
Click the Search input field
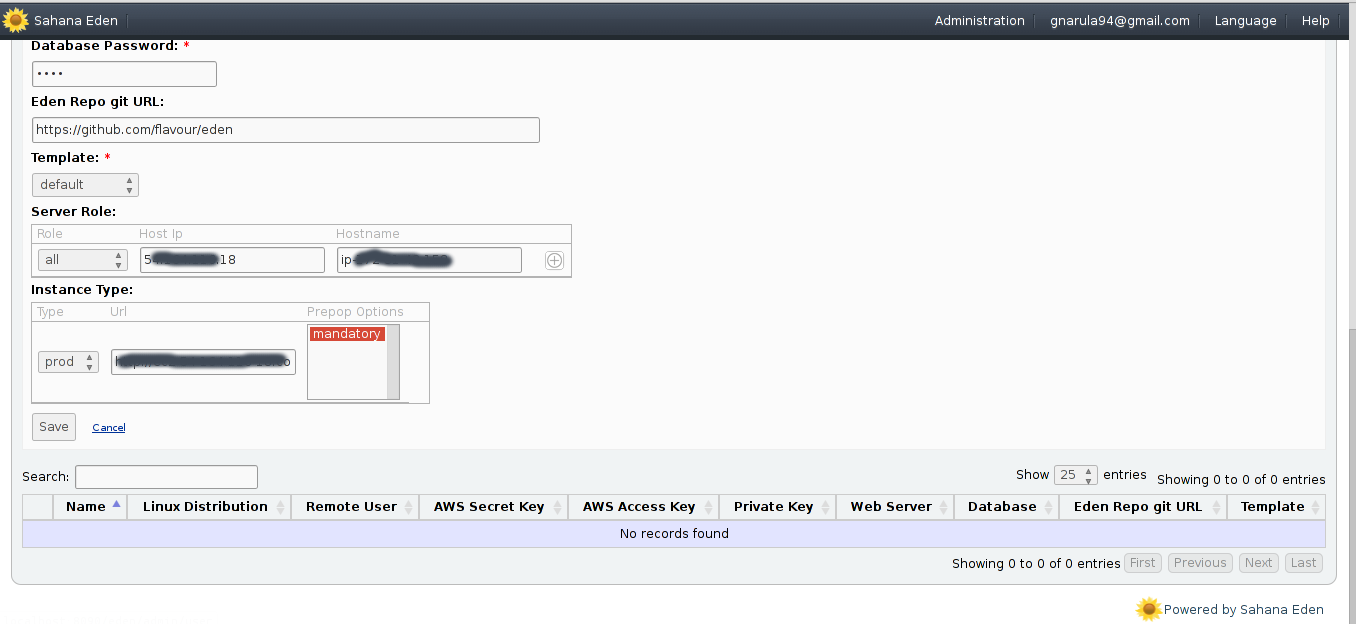[166, 477]
